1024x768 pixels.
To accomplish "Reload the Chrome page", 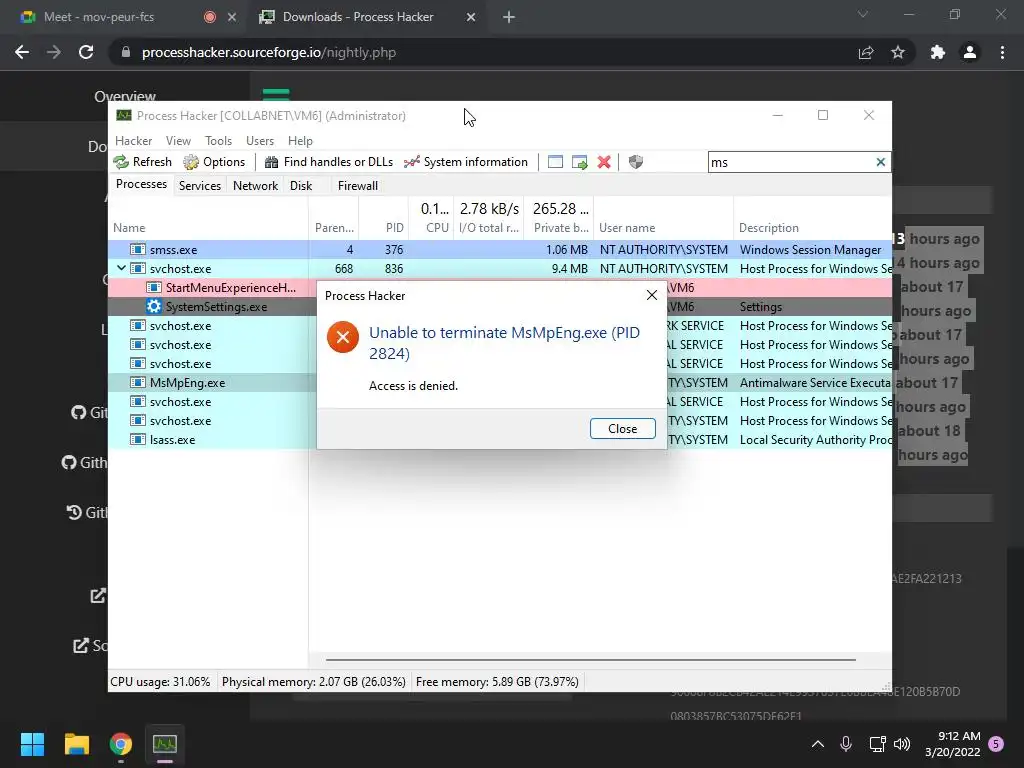I will 86,52.
